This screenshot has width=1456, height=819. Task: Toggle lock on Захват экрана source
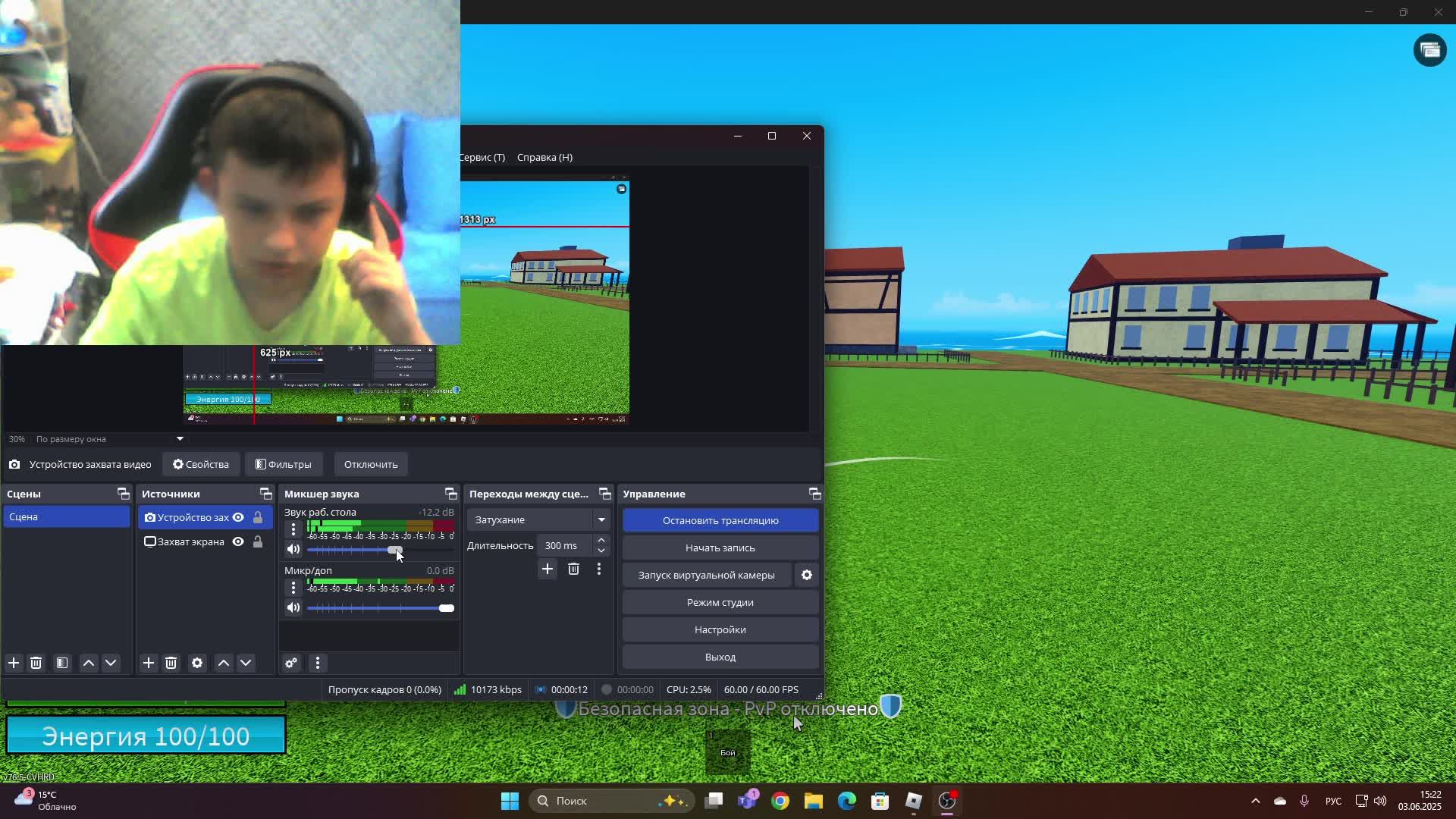pos(258,542)
